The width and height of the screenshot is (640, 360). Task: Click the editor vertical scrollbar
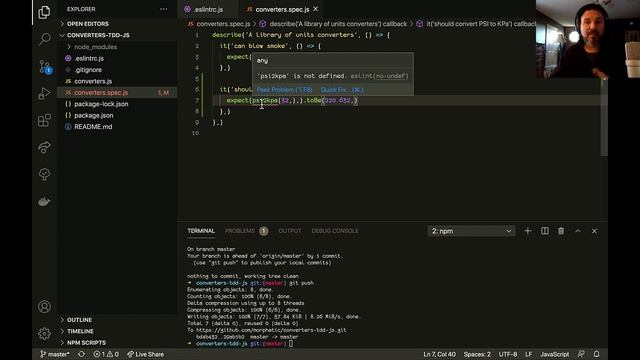pos(604,117)
